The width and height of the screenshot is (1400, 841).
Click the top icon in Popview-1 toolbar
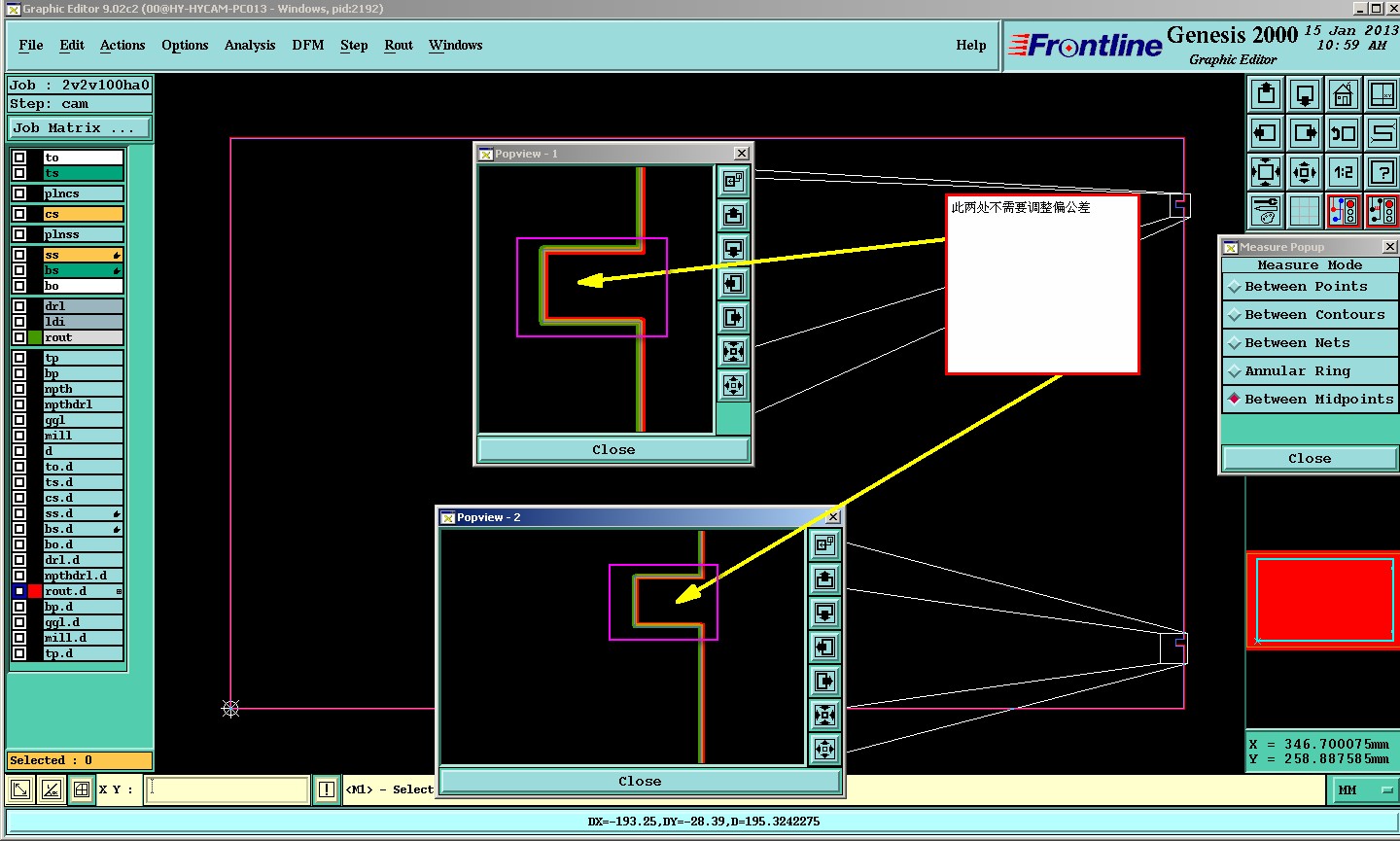(x=733, y=181)
